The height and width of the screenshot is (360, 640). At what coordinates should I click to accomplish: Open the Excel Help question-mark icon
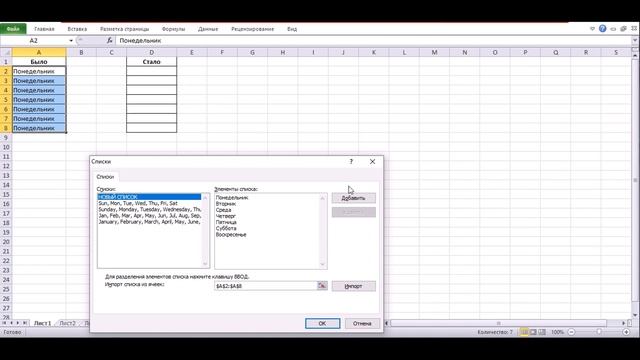tap(602, 29)
